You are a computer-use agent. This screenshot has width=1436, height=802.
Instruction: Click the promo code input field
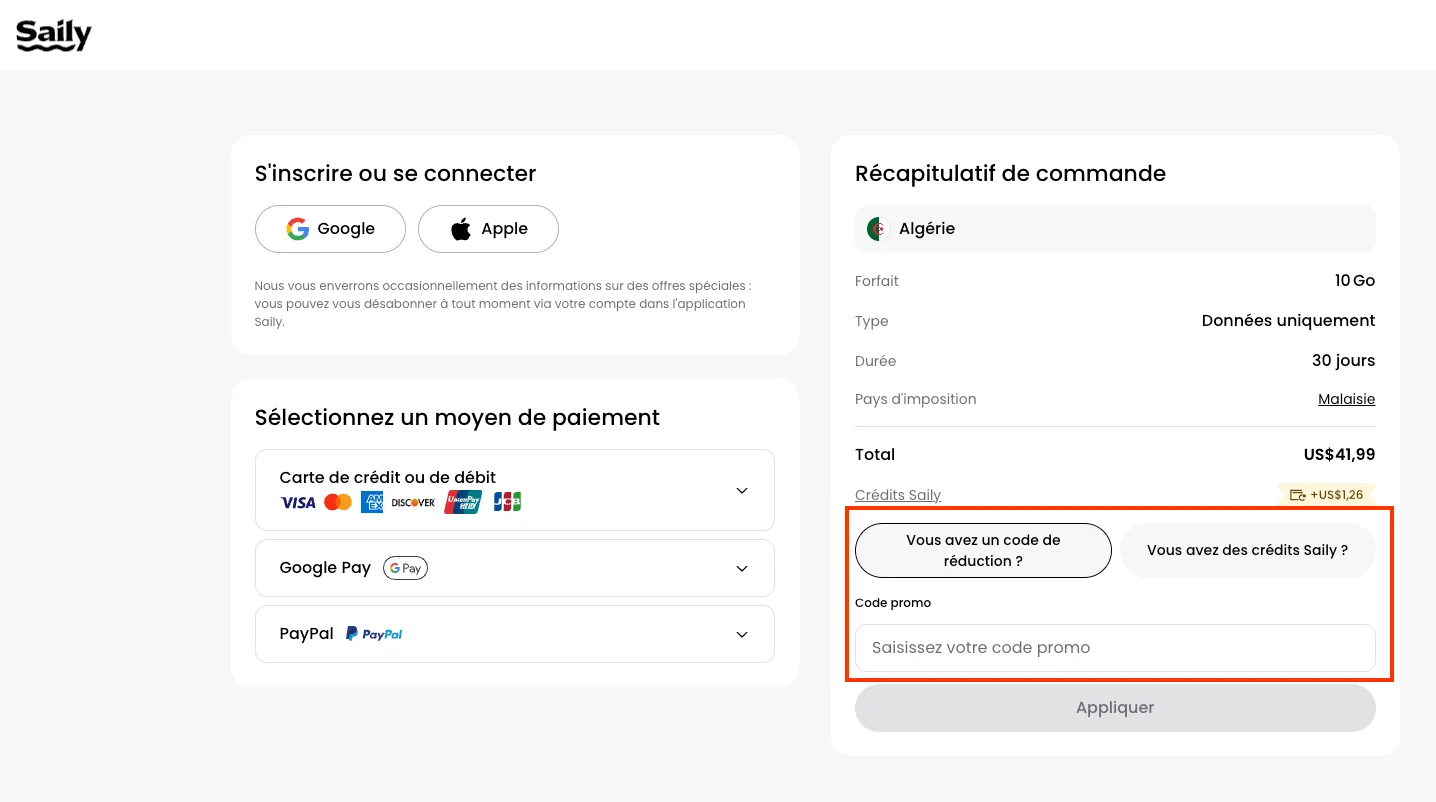point(1115,647)
